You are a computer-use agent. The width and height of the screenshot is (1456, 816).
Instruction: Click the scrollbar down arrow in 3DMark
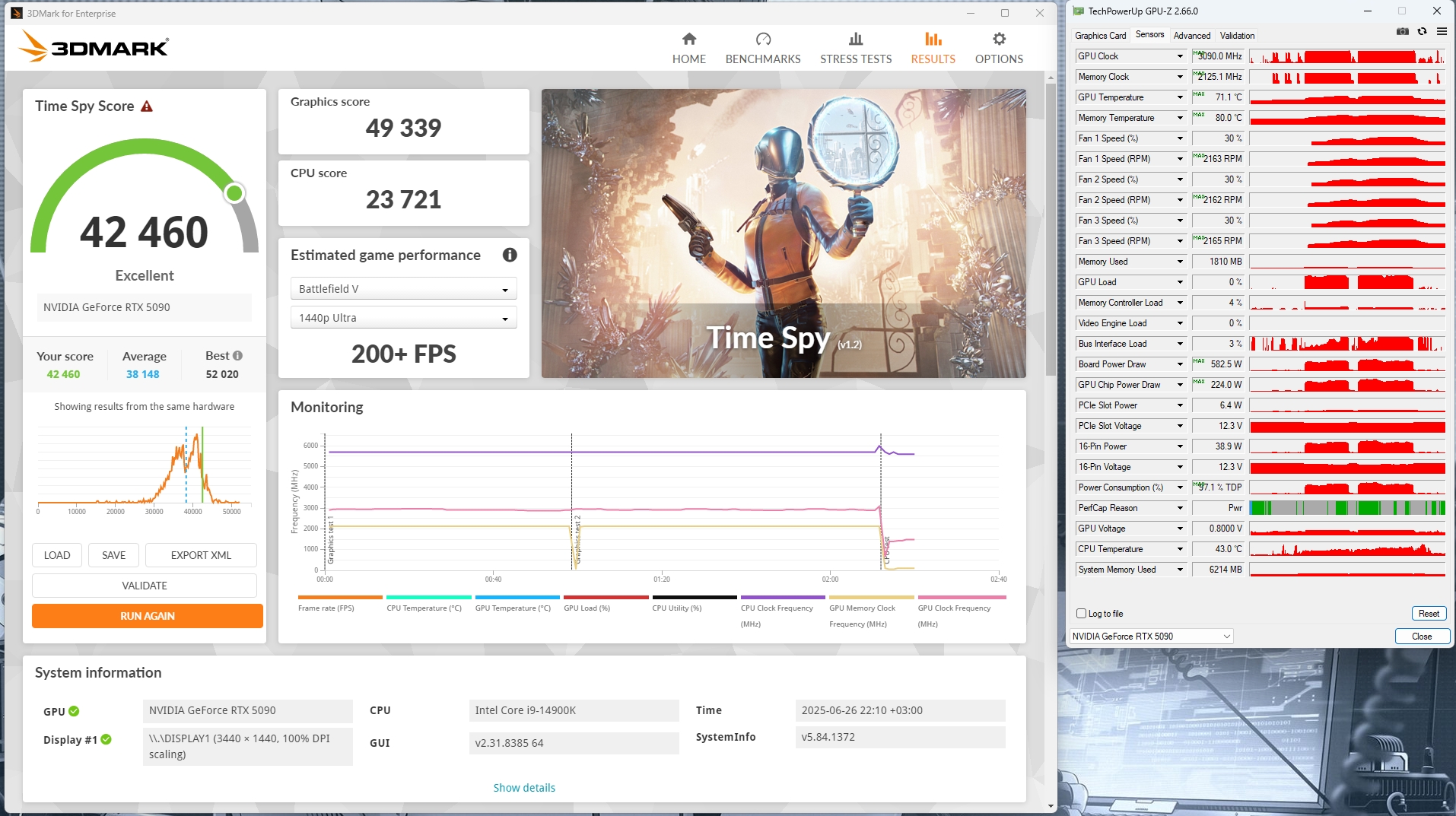tap(1051, 806)
